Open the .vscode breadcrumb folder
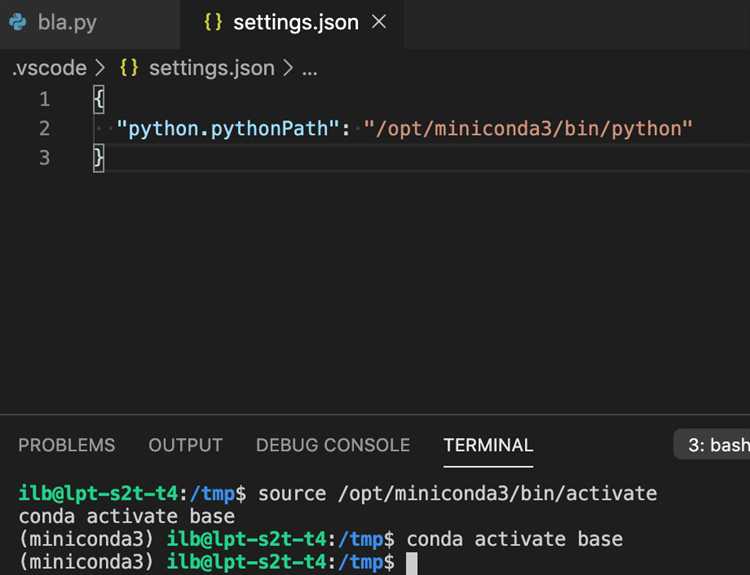The image size is (750, 575). (x=49, y=68)
